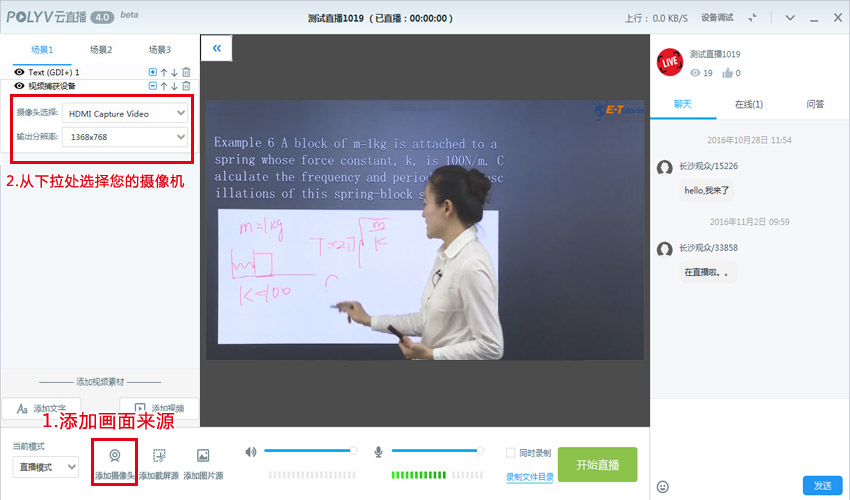Click the add screen capture (添加截屏源) icon

click(158, 456)
